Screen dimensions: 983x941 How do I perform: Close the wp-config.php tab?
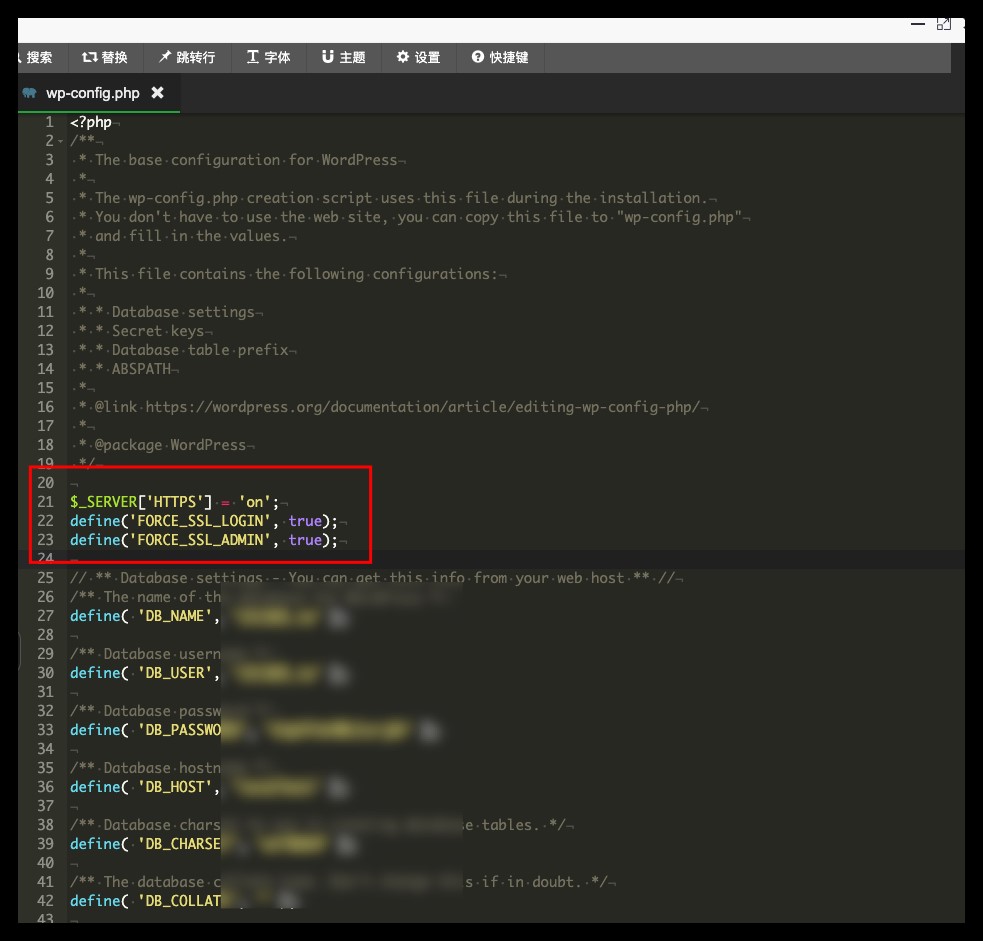(x=157, y=93)
